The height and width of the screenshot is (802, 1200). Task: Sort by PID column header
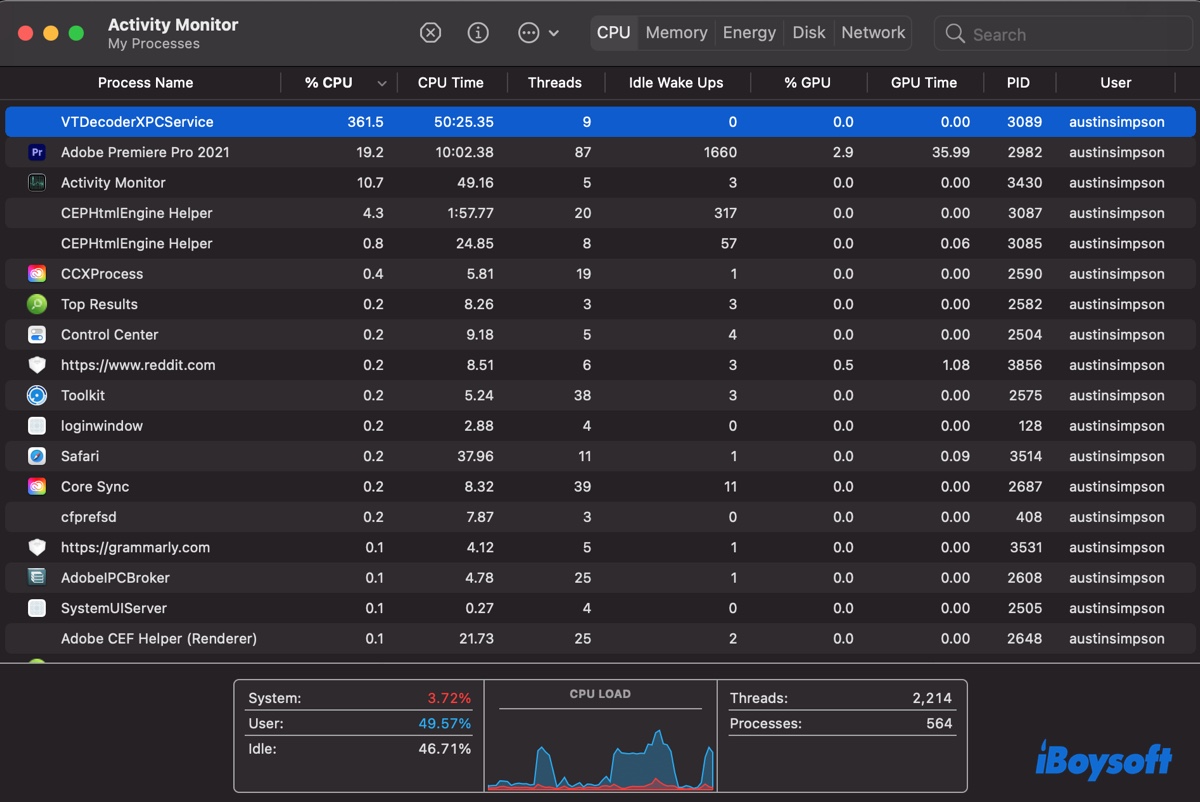tap(1018, 83)
